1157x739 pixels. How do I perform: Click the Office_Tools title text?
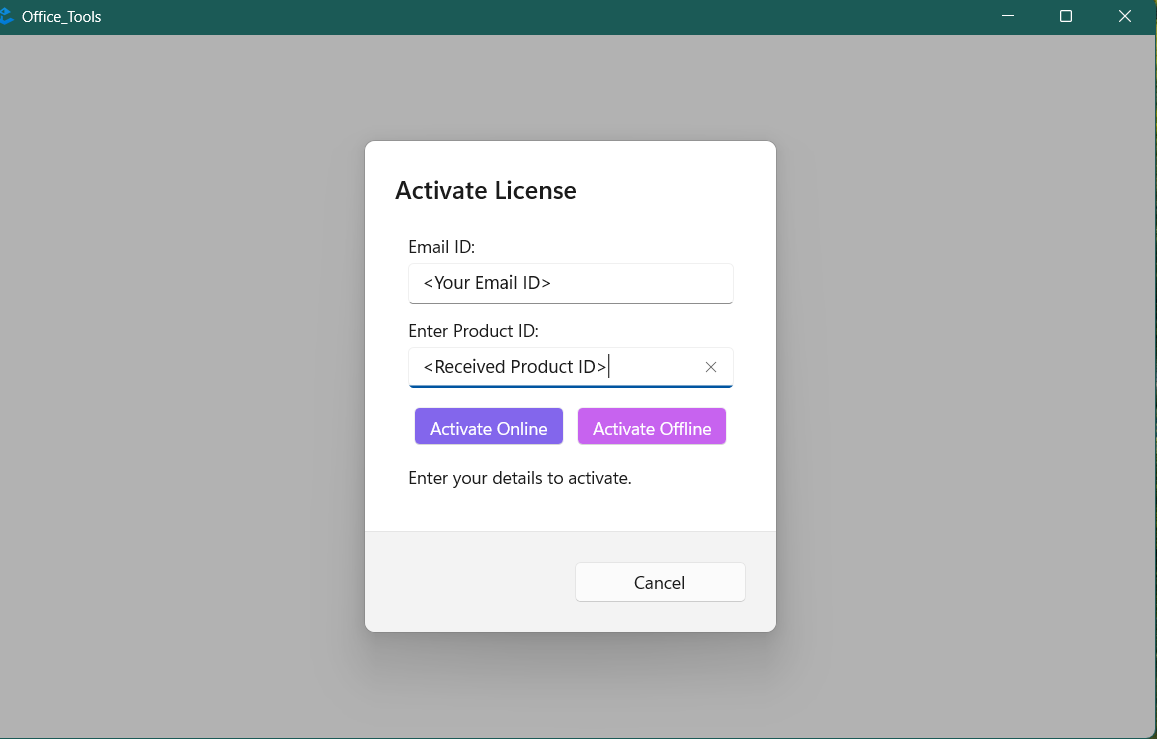tap(61, 17)
